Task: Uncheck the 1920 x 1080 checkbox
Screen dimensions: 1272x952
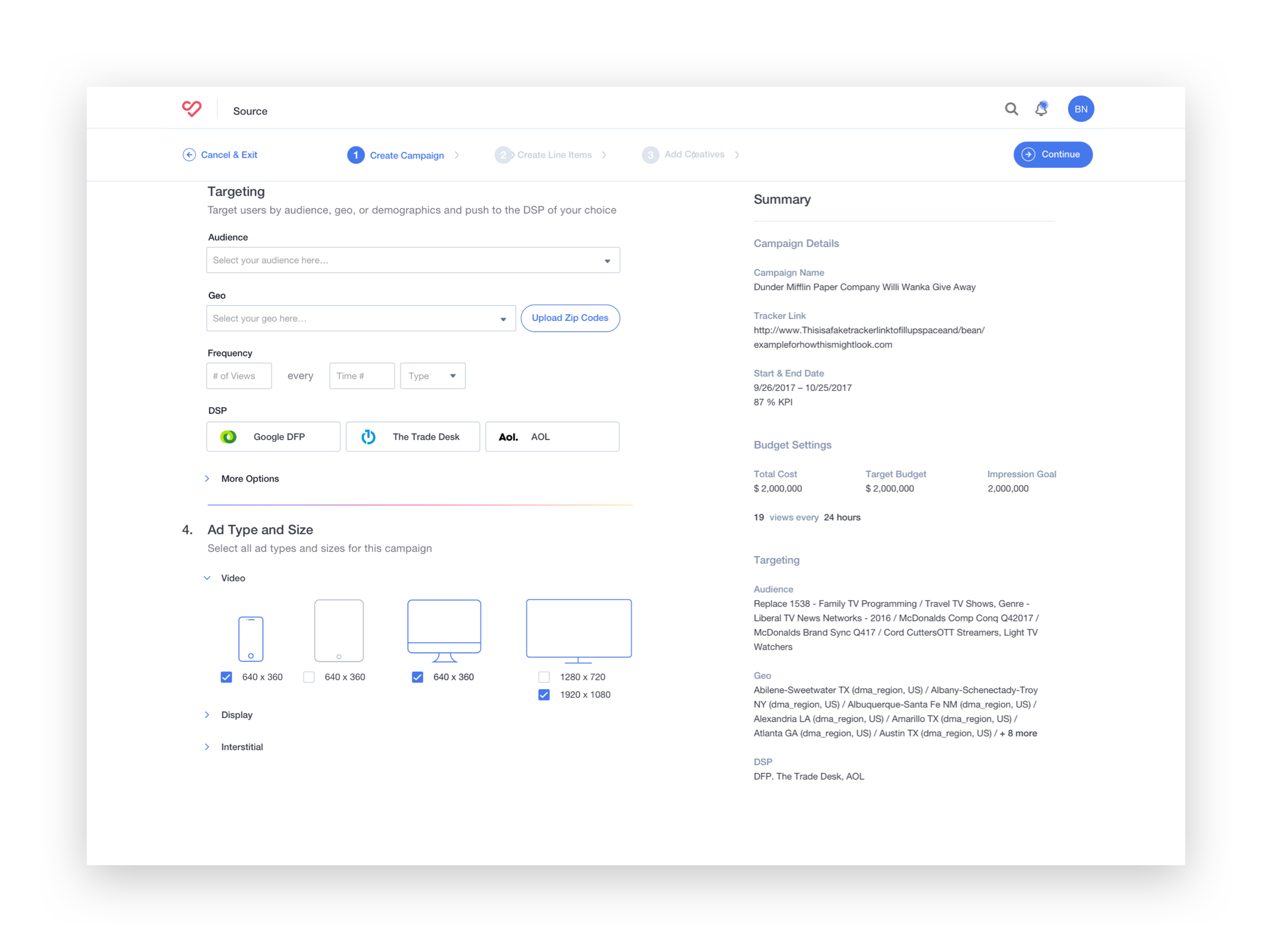Action: pyautogui.click(x=544, y=695)
